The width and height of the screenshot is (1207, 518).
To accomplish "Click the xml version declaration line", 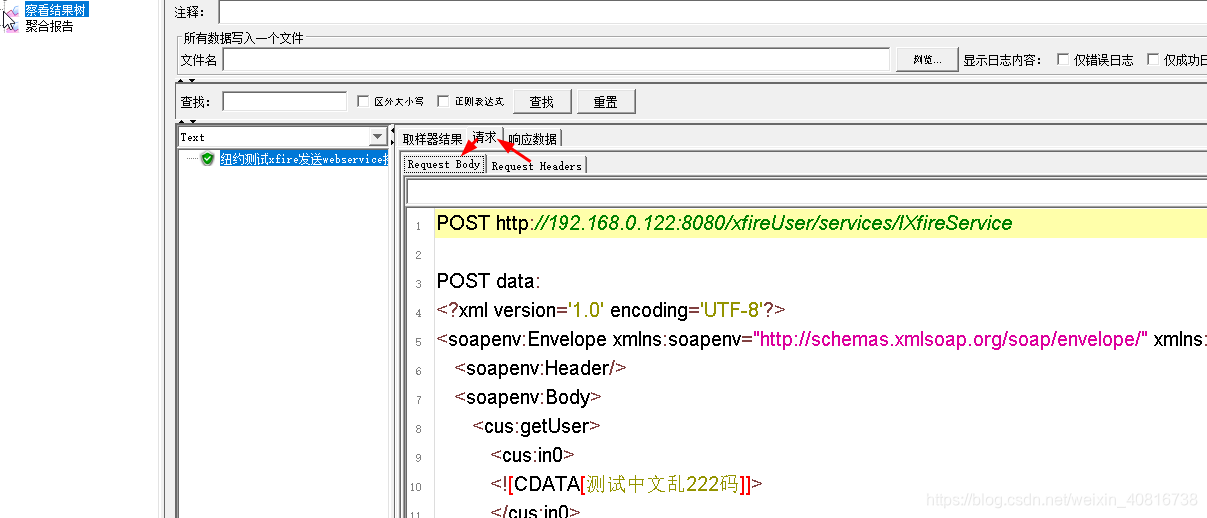I will 611,310.
